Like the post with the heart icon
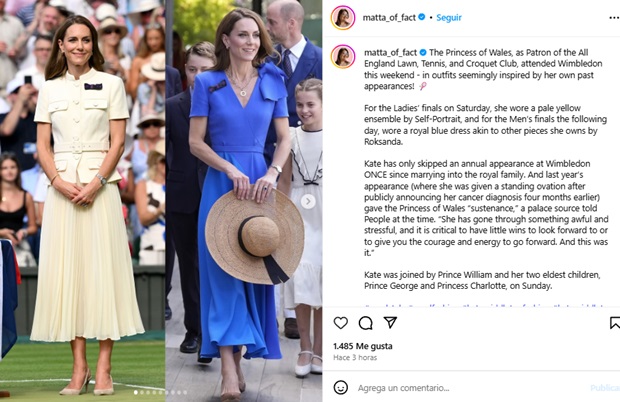Image resolution: width=620 pixels, height=402 pixels. 340,323
